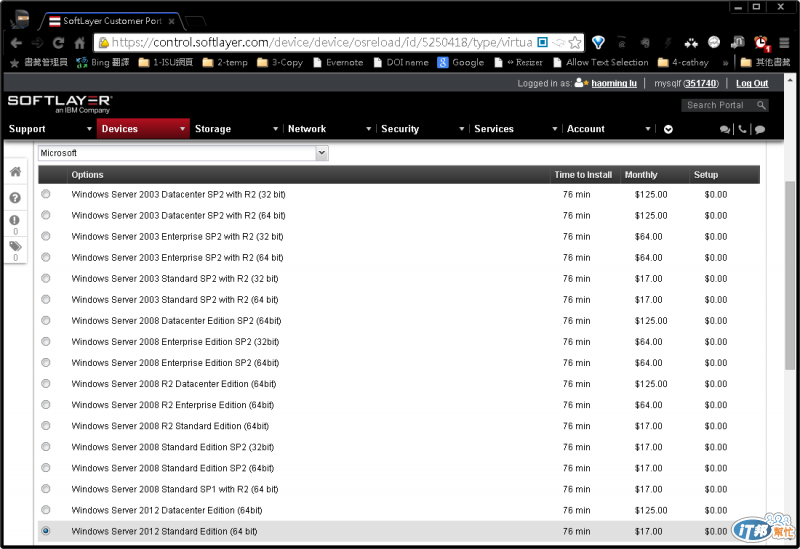
Task: Expand the Security menu arrow
Action: (x=462, y=129)
